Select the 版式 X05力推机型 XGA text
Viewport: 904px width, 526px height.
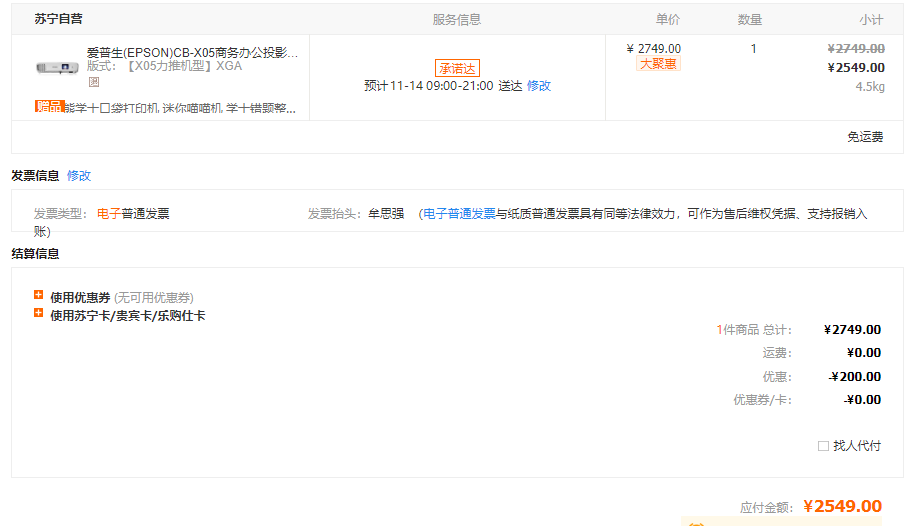tap(164, 66)
